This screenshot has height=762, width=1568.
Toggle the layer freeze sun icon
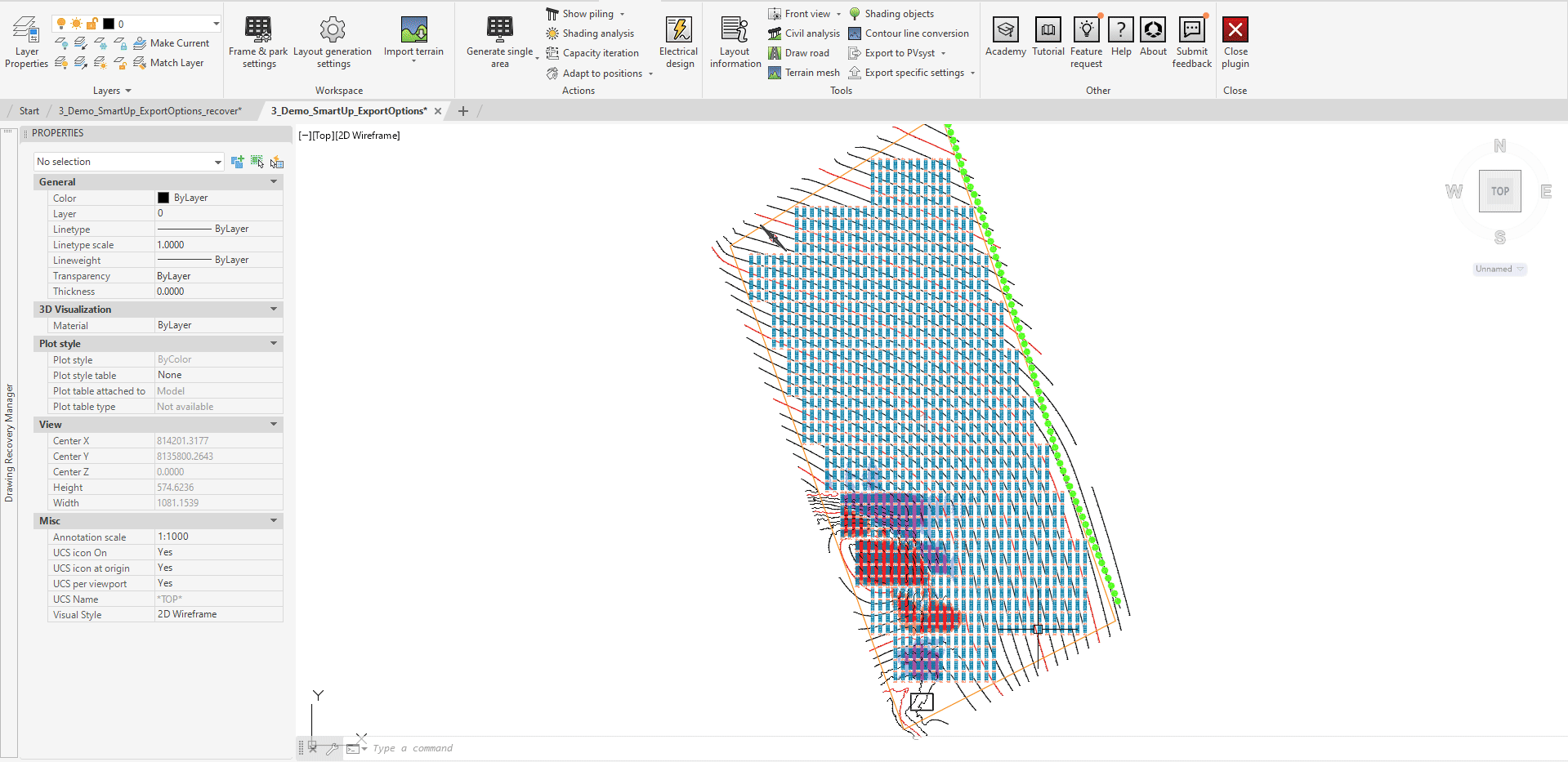(x=75, y=24)
